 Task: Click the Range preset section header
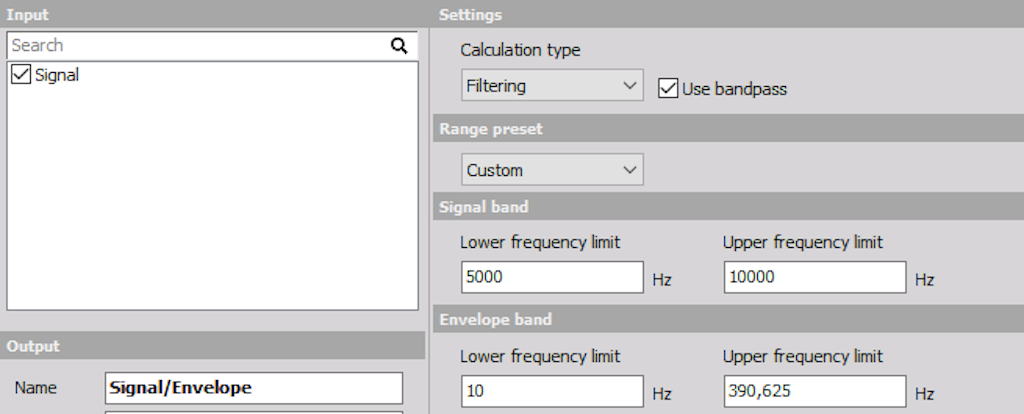tap(728, 129)
